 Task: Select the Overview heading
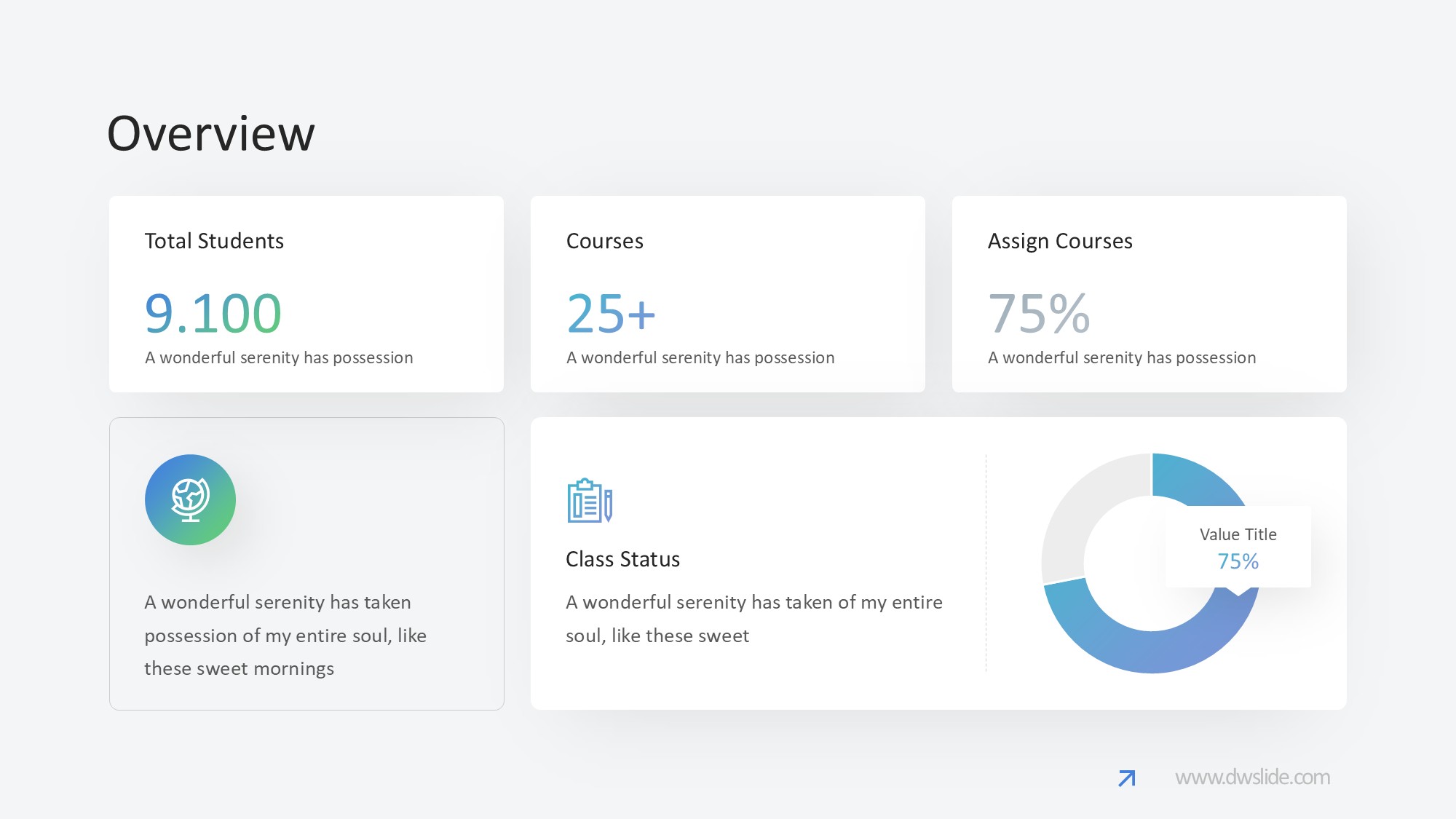pos(211,134)
